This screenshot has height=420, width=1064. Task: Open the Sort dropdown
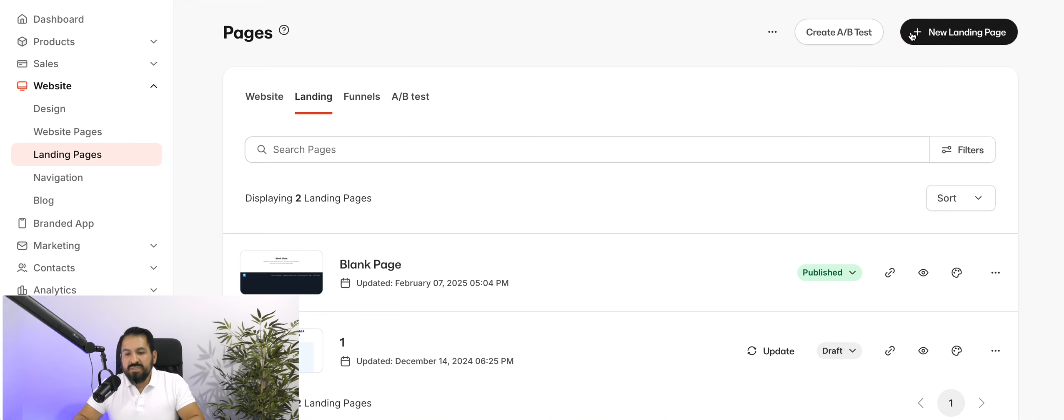pyautogui.click(x=960, y=198)
